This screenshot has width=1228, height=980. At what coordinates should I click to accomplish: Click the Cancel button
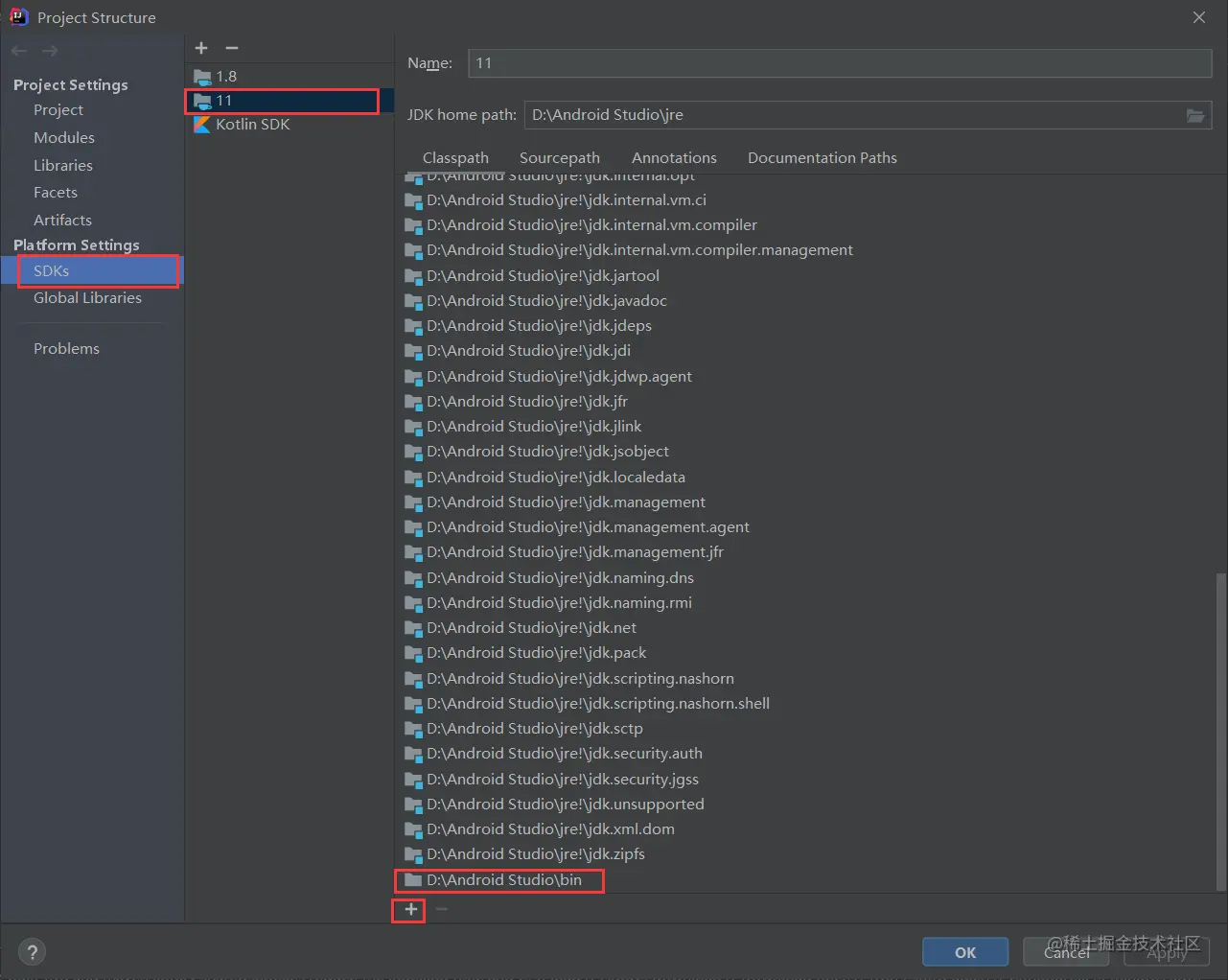click(x=1066, y=952)
